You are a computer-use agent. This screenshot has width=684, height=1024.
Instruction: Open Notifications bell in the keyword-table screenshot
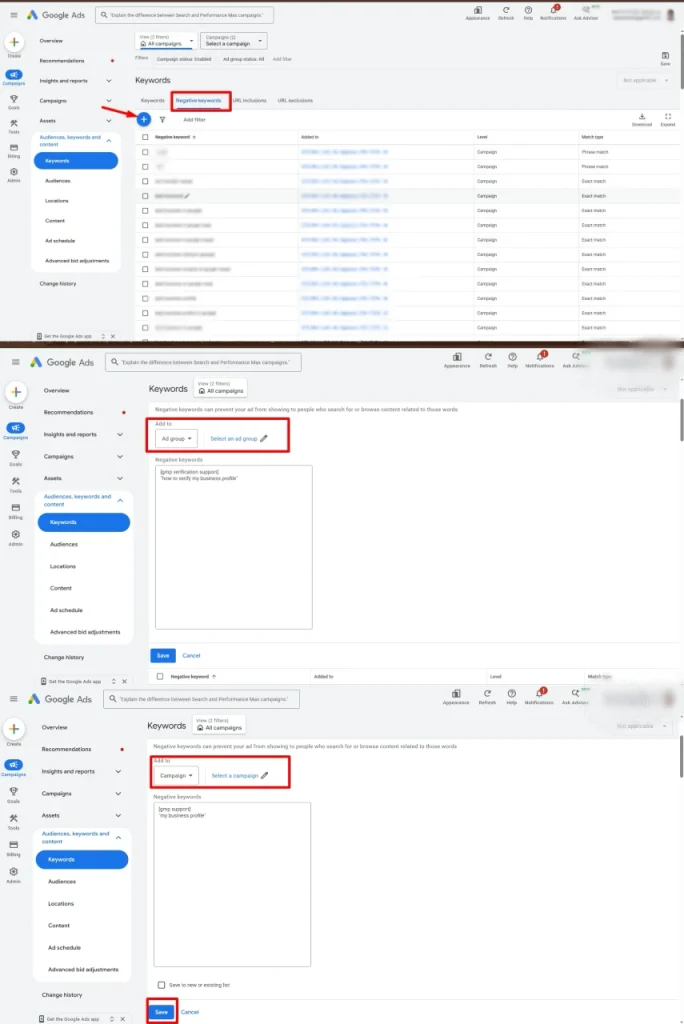click(x=553, y=12)
